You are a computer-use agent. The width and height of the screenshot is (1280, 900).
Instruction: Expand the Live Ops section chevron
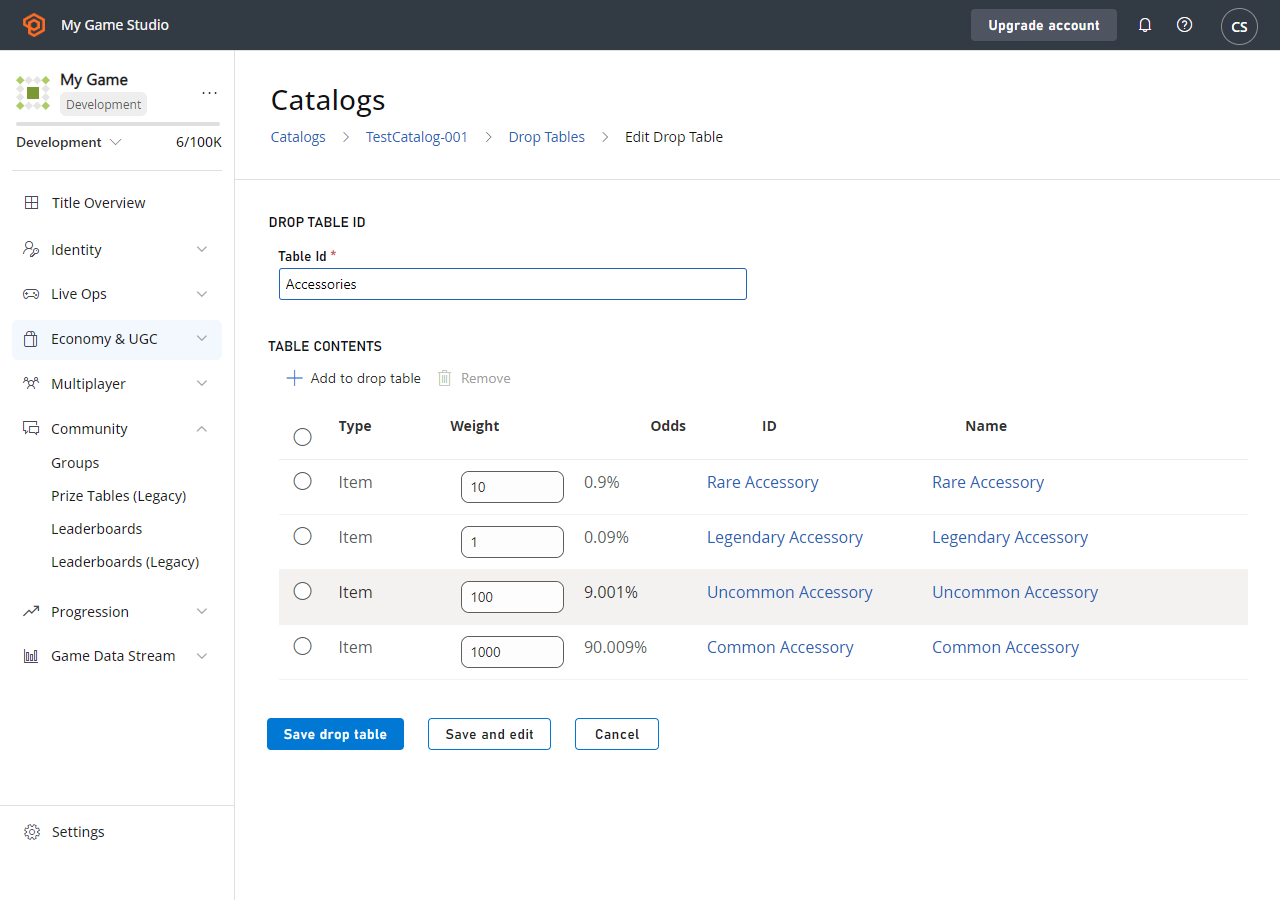tap(202, 294)
